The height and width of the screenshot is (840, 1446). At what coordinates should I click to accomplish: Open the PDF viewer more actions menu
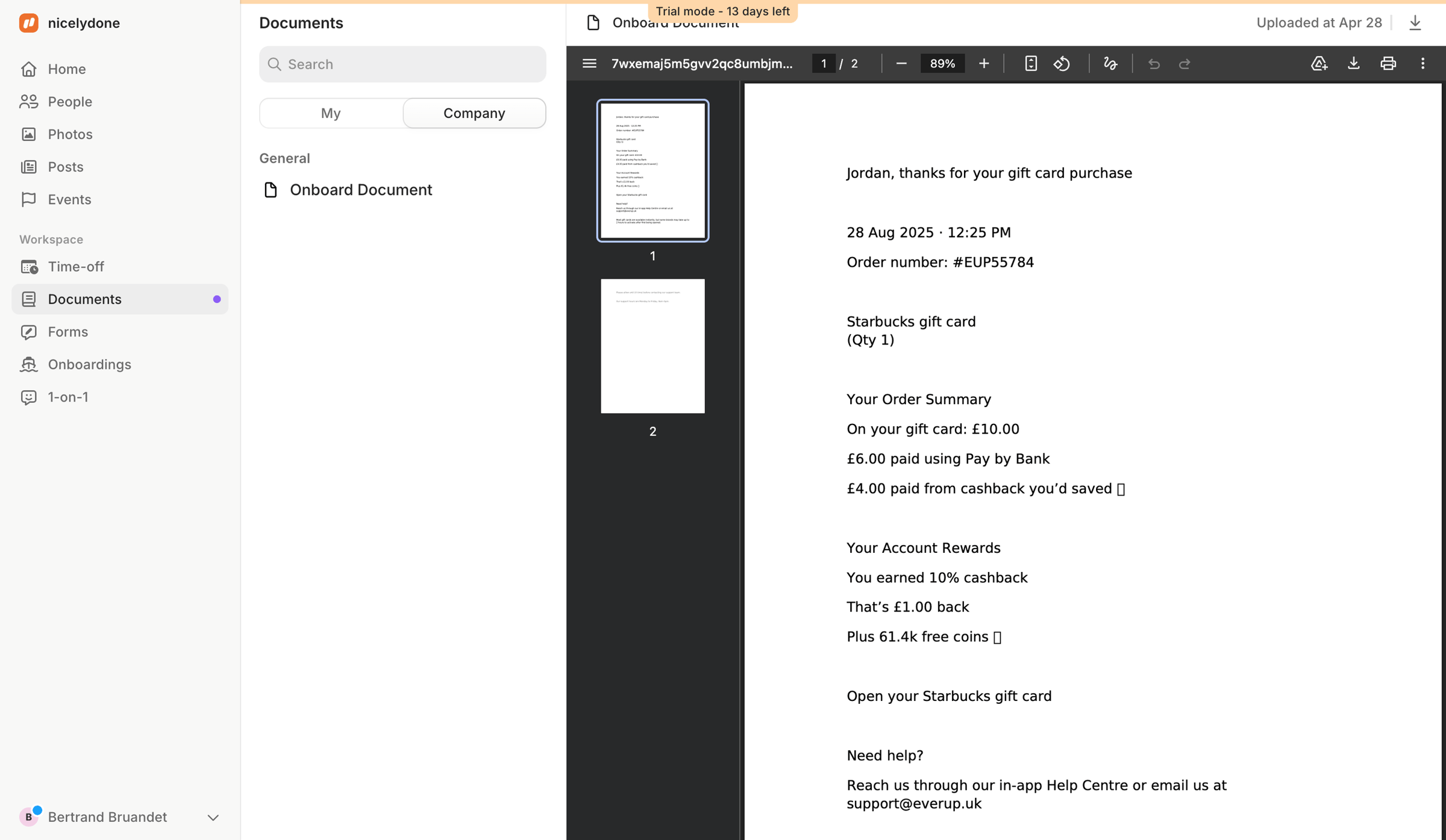(x=1423, y=63)
